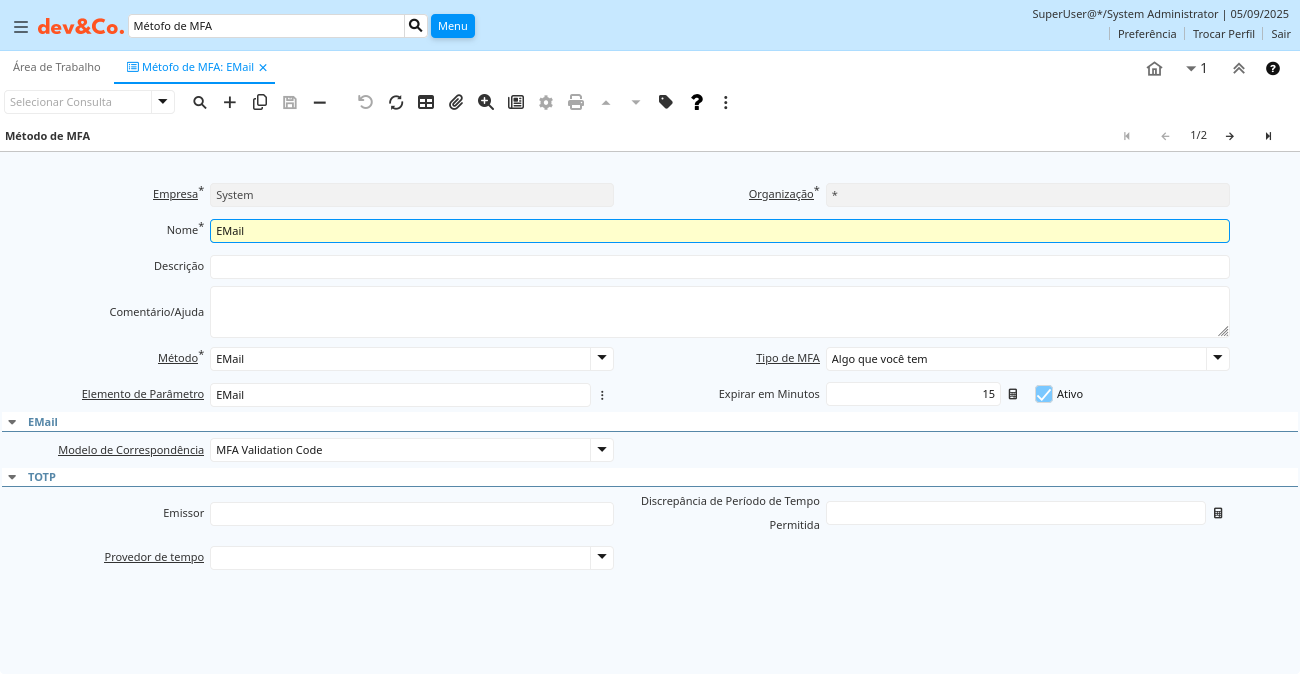Click the Trocar Perfil link
The image size is (1300, 674).
[x=1223, y=34]
